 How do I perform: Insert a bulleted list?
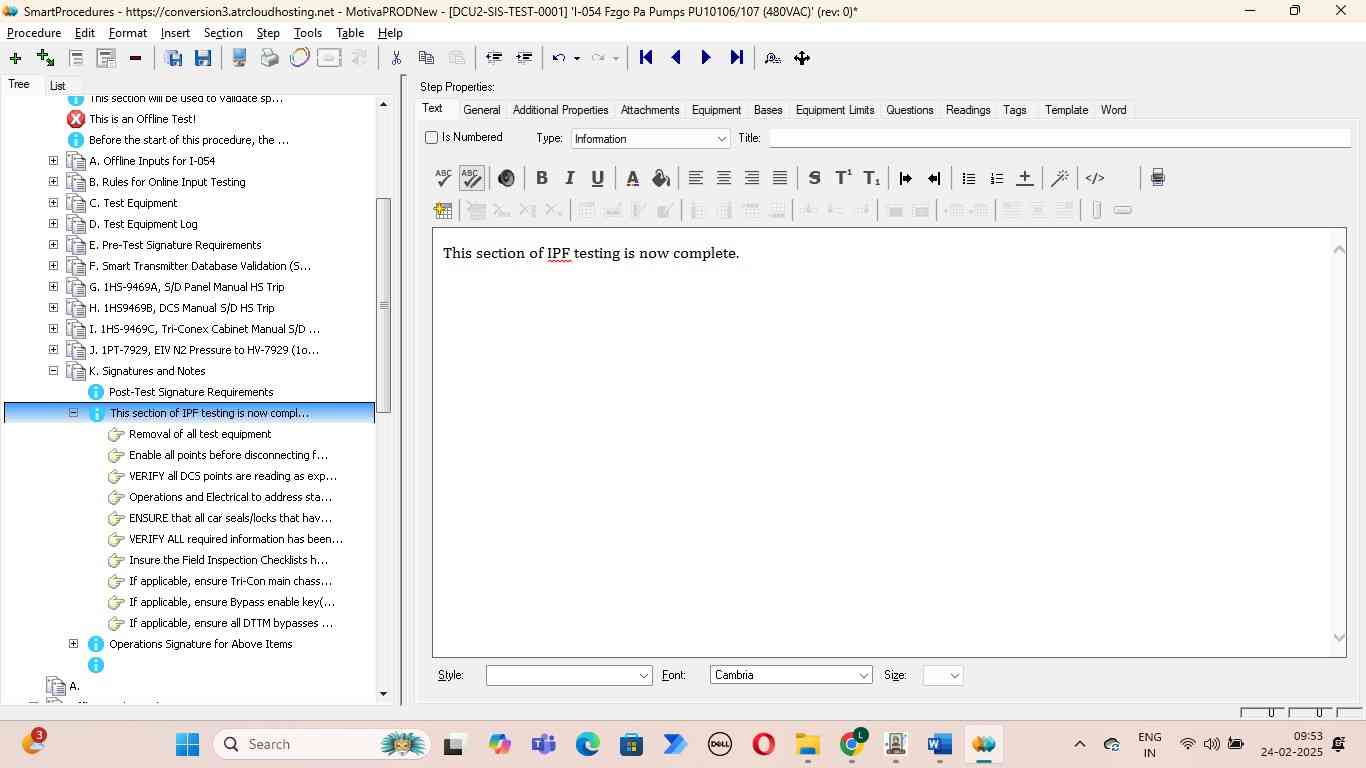pos(968,178)
